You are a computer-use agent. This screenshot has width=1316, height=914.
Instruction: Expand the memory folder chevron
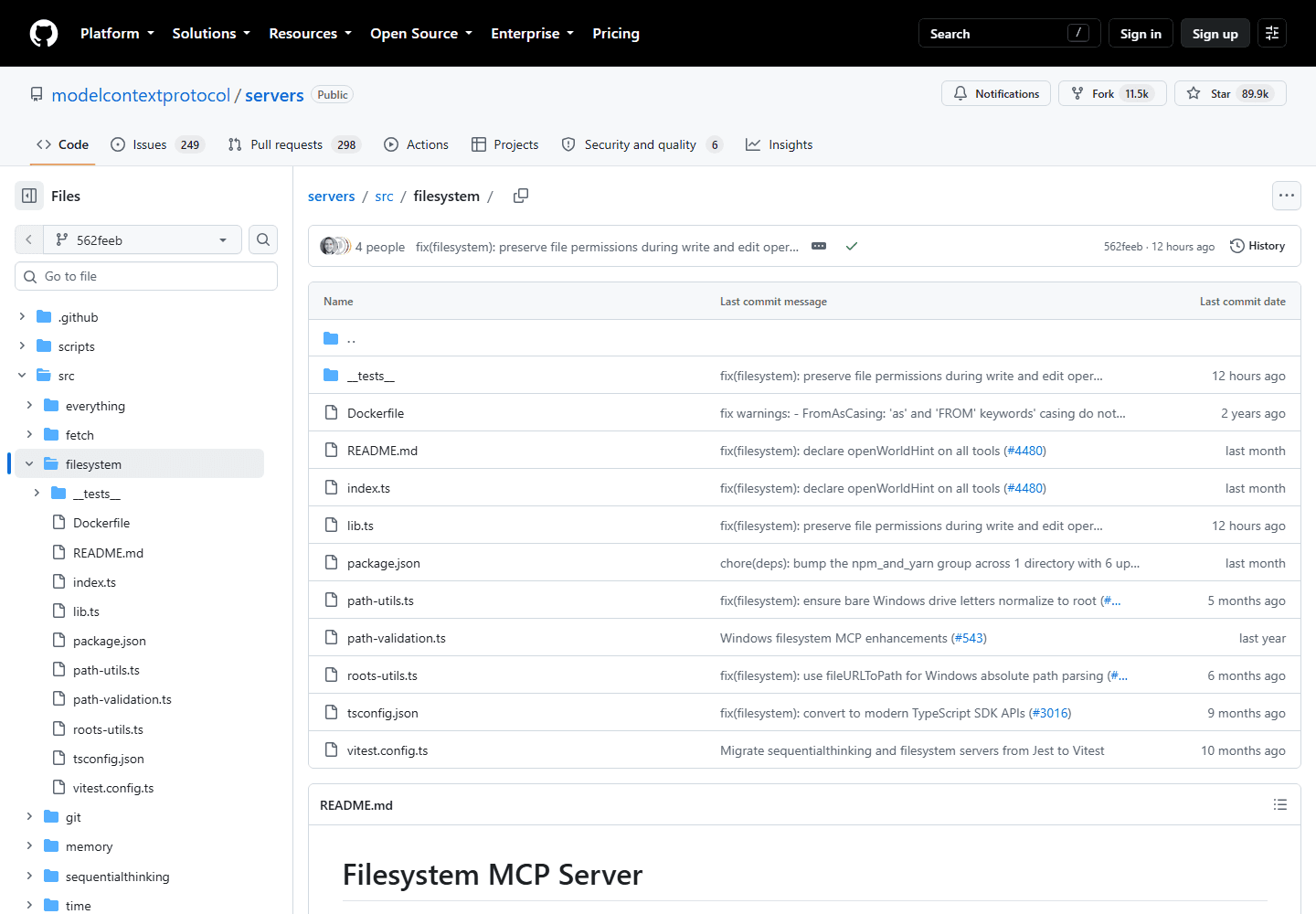pos(29,845)
